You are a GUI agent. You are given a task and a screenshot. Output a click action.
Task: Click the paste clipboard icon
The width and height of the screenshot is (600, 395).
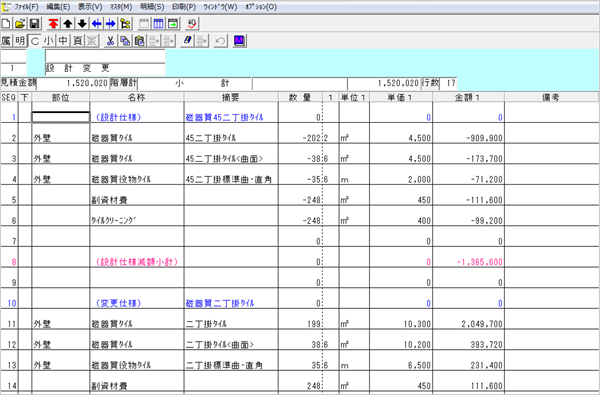pos(140,41)
